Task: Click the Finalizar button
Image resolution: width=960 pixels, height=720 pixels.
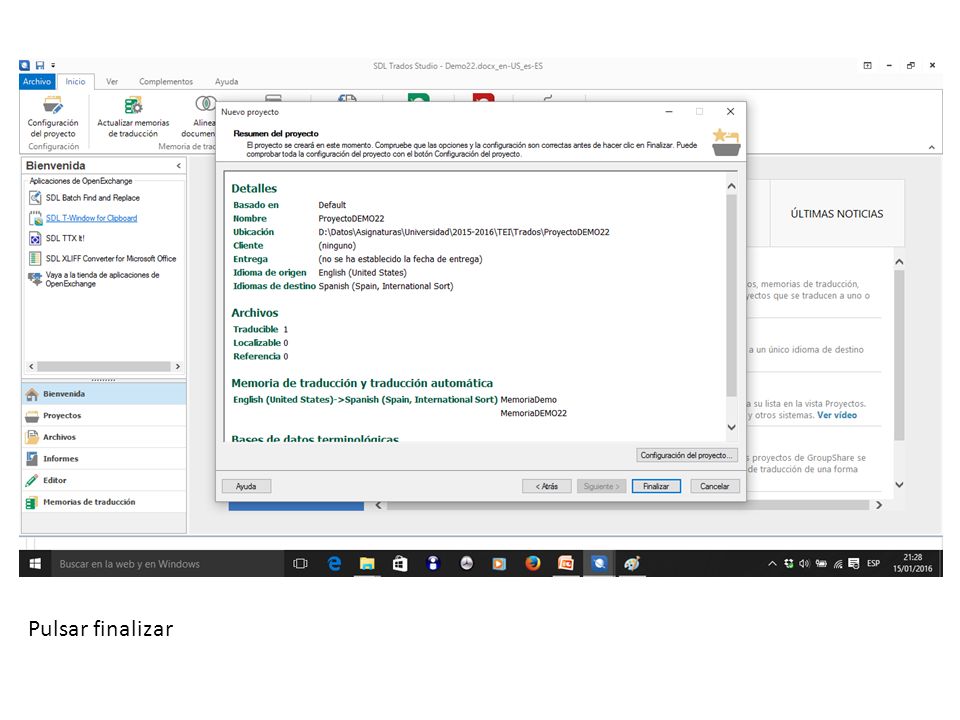Action: click(x=656, y=486)
